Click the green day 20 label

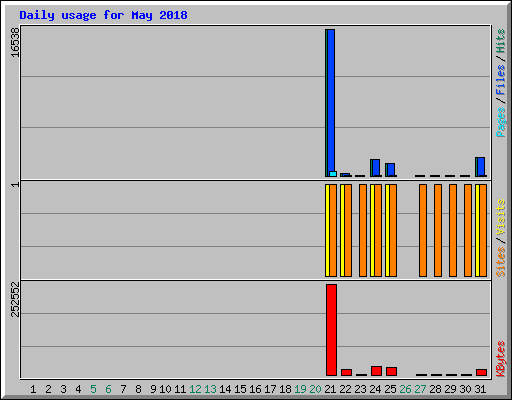pyautogui.click(x=315, y=389)
